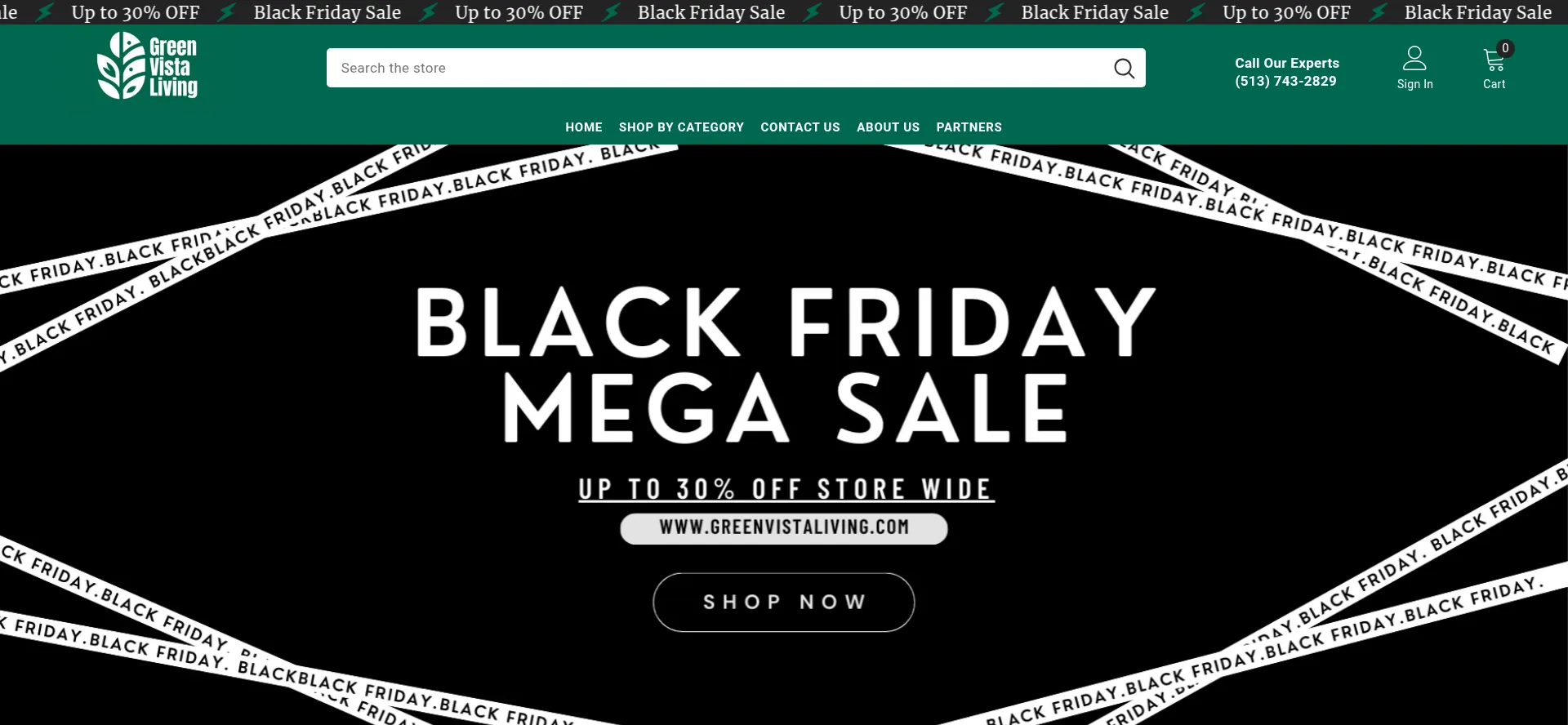Open the Sign In user icon
1568x725 pixels.
tap(1414, 58)
